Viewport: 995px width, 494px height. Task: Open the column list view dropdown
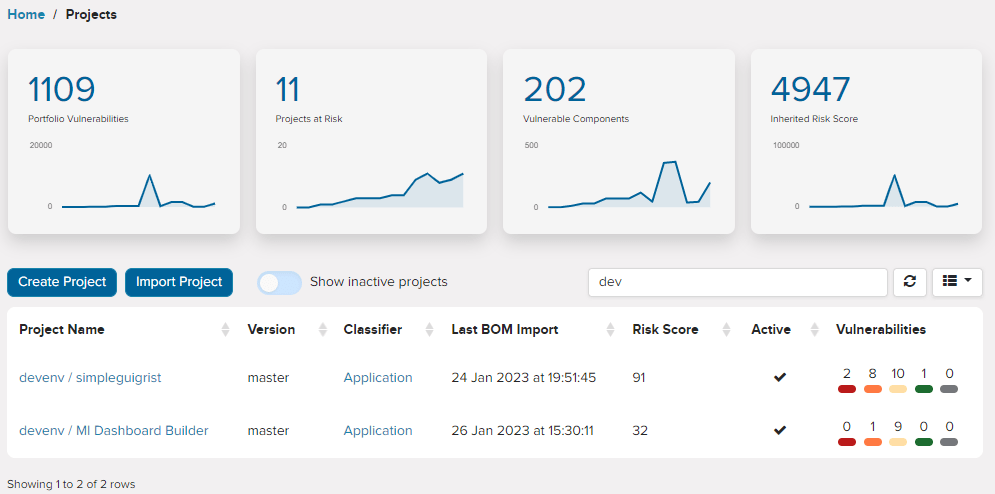tap(957, 282)
